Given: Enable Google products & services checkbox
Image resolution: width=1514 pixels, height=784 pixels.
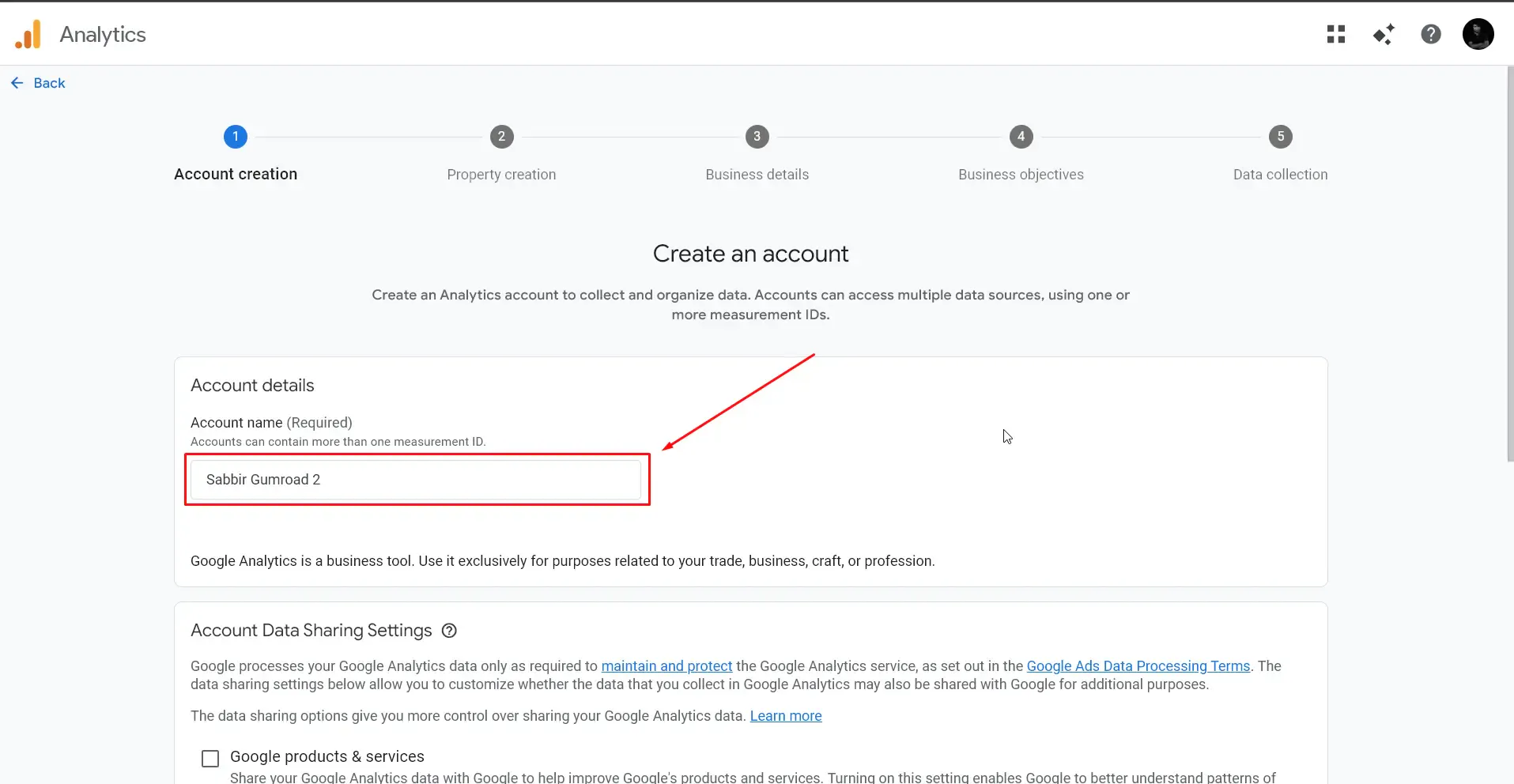Looking at the screenshot, I should (x=210, y=759).
